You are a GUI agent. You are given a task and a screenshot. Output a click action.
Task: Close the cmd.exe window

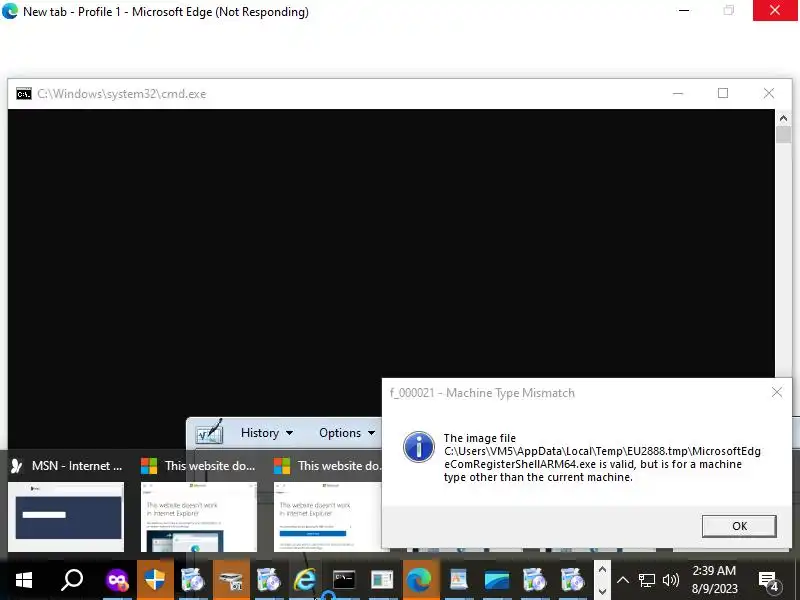click(768, 93)
